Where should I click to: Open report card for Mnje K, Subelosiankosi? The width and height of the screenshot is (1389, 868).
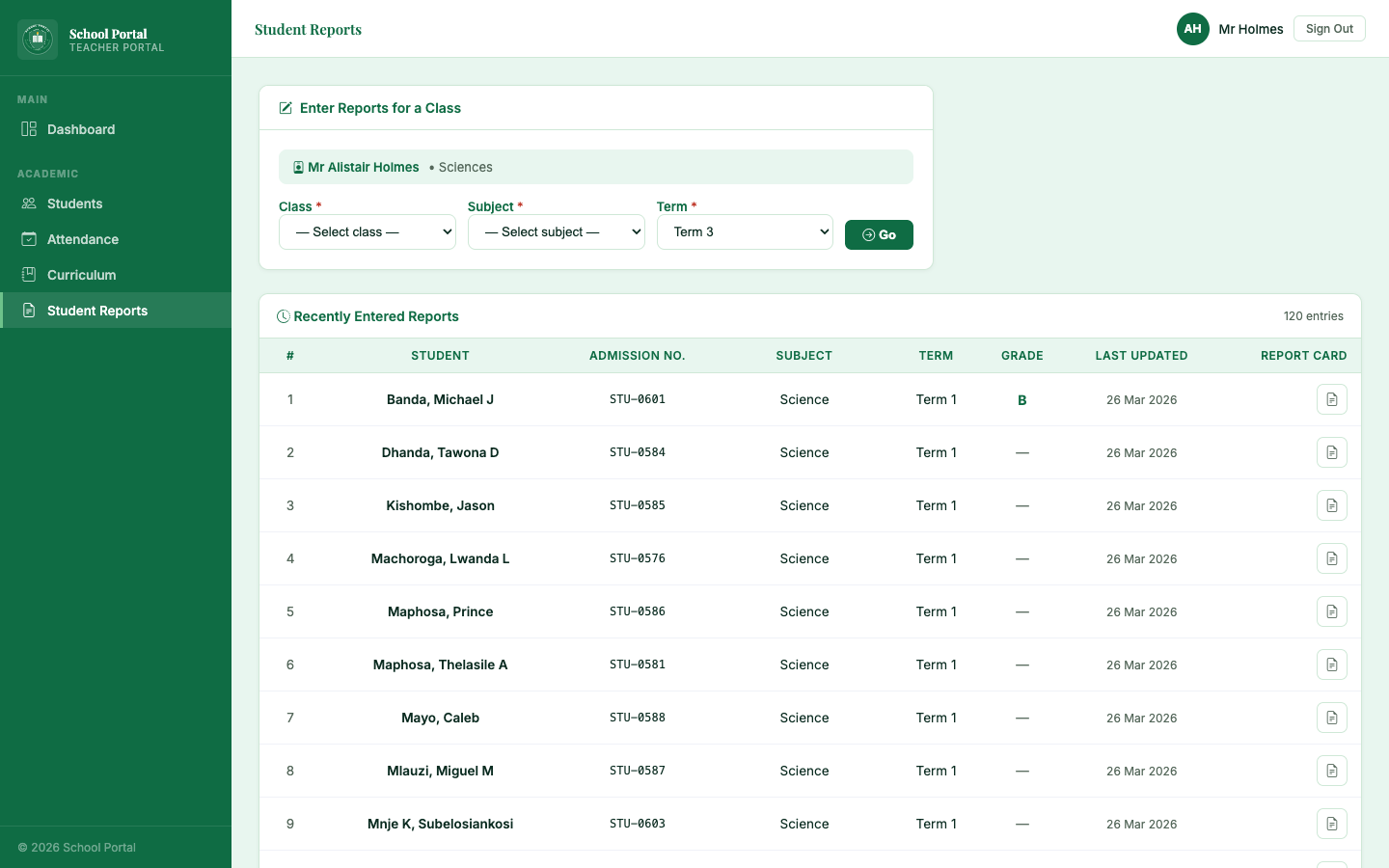pyautogui.click(x=1331, y=824)
